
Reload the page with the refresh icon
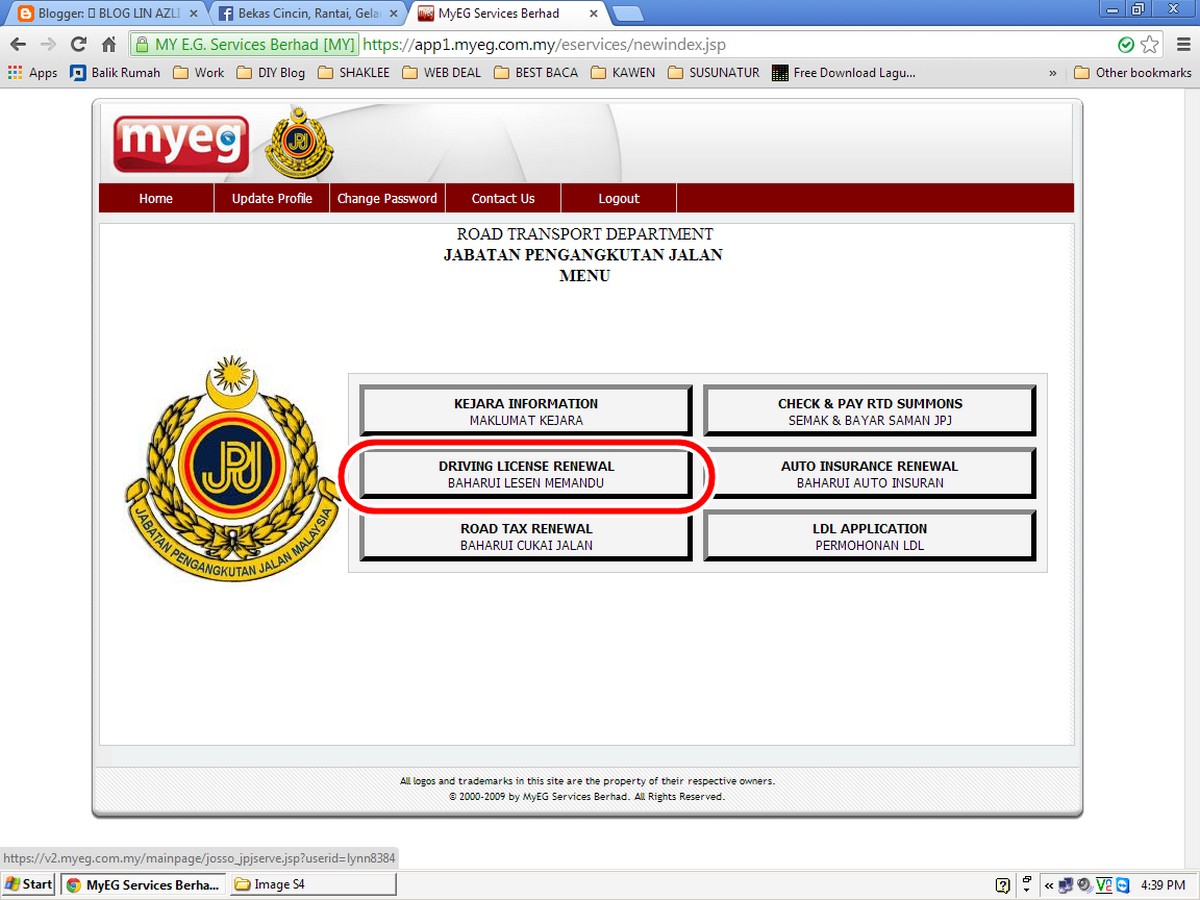coord(78,45)
